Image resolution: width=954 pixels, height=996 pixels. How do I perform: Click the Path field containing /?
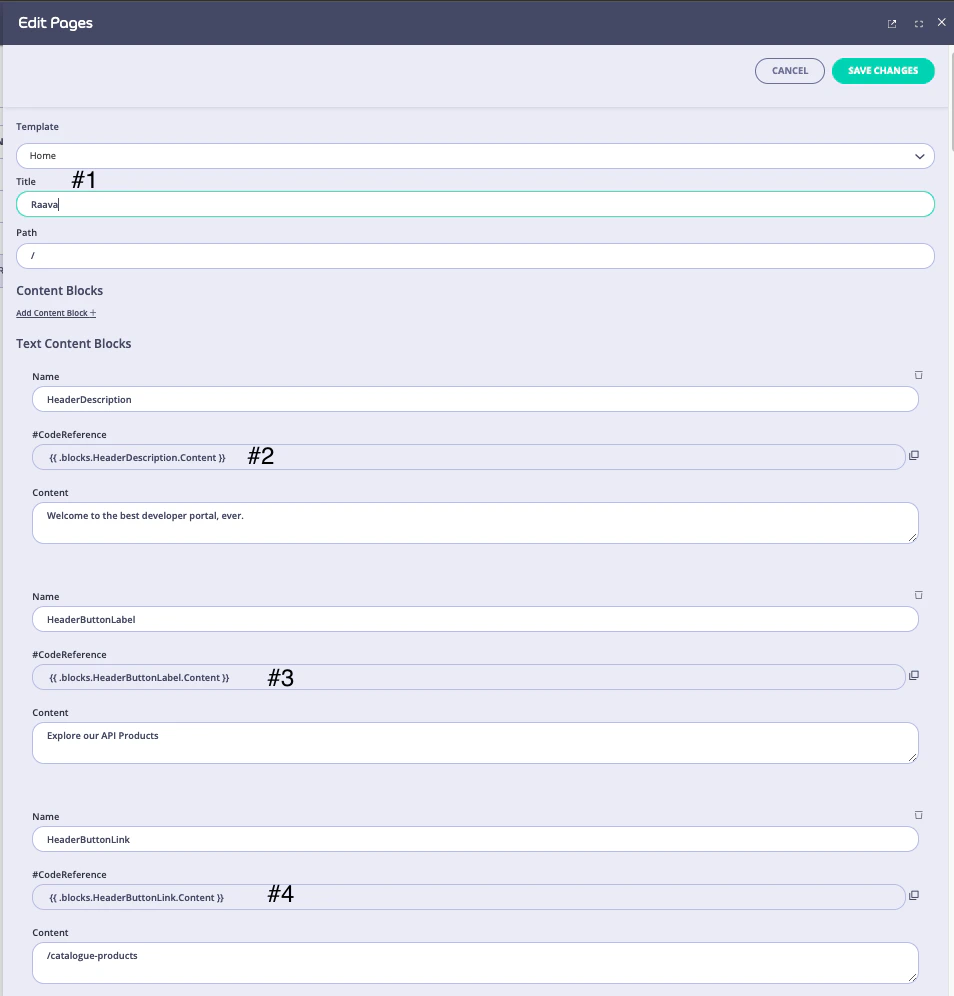(475, 256)
